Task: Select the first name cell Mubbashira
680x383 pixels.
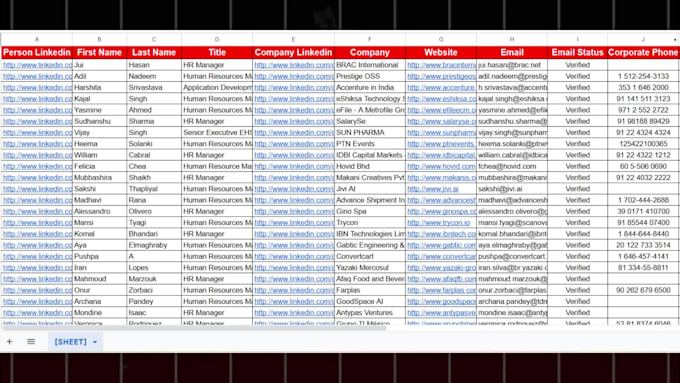Action: [99, 178]
